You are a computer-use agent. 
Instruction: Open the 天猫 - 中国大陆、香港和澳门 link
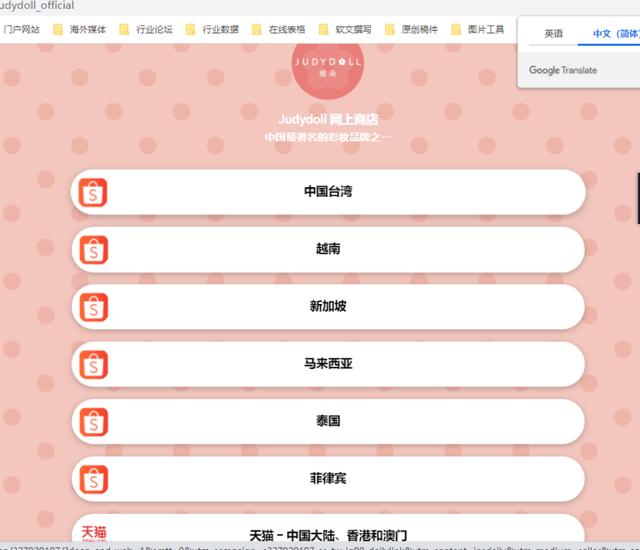328,532
